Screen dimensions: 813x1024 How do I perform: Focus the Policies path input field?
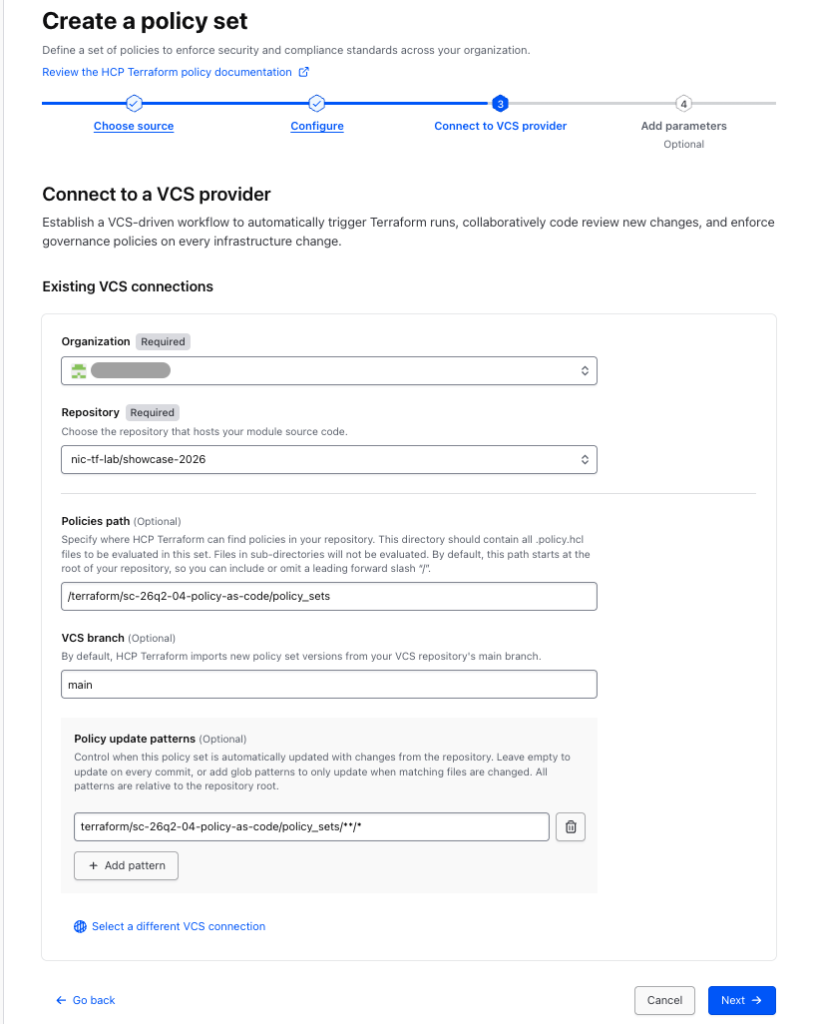[x=329, y=596]
